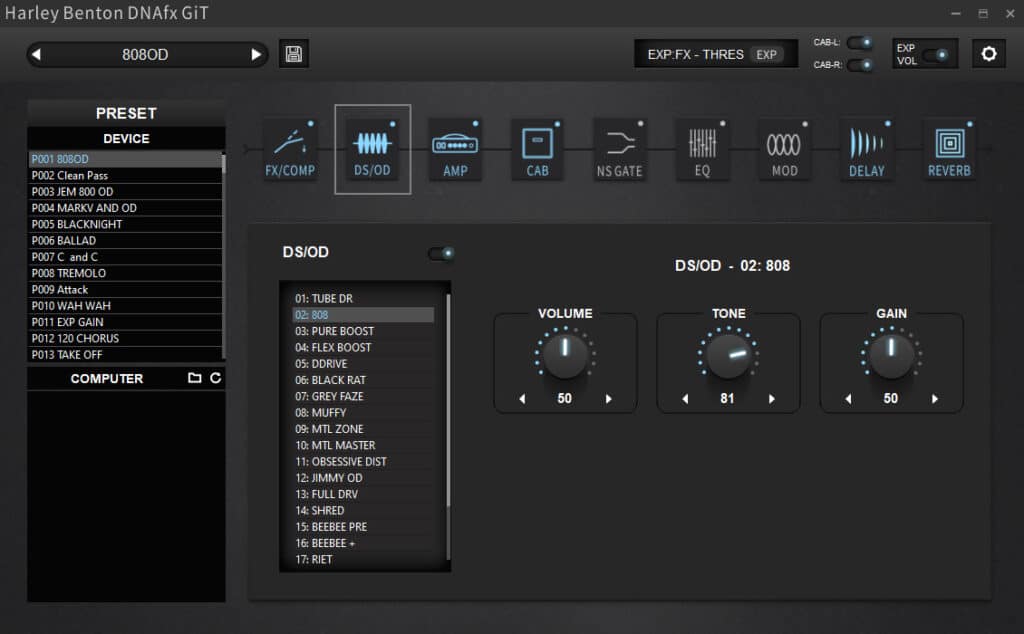Screen dimensions: 1024x634
Task: Click the GAIN knob
Action: coord(891,356)
